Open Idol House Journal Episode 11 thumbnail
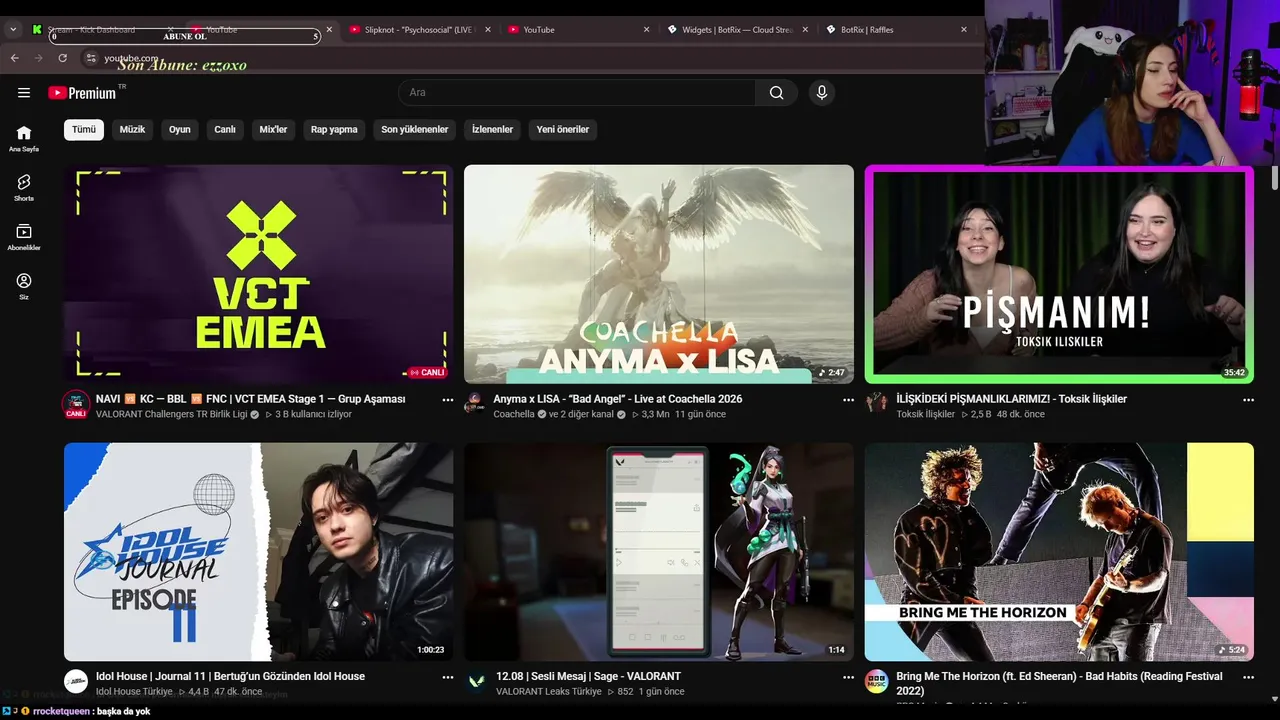This screenshot has width=1280, height=720. point(258,552)
